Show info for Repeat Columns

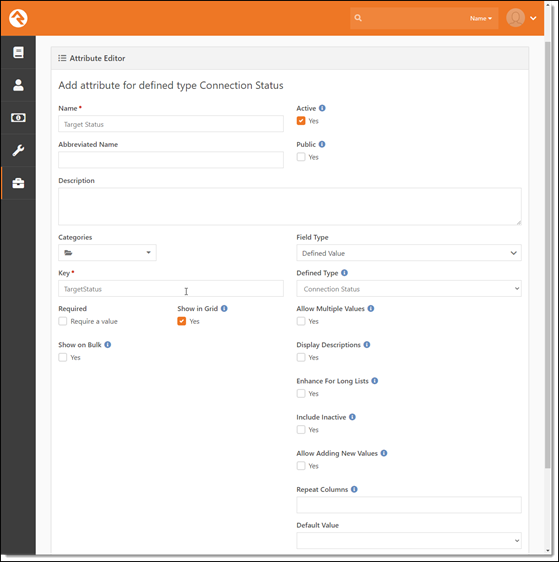click(354, 489)
